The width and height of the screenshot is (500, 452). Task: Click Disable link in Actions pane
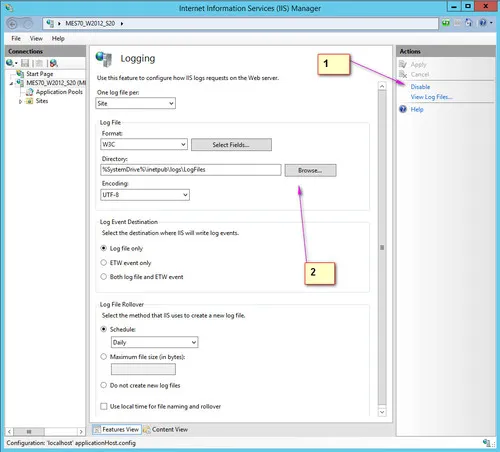pos(420,87)
